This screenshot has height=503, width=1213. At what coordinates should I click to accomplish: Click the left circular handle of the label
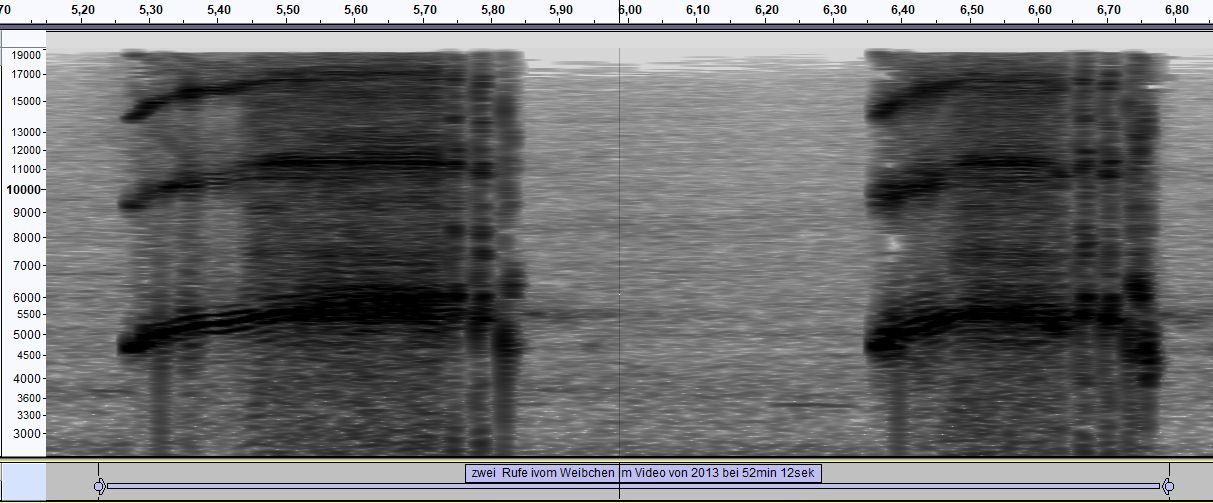(x=99, y=486)
